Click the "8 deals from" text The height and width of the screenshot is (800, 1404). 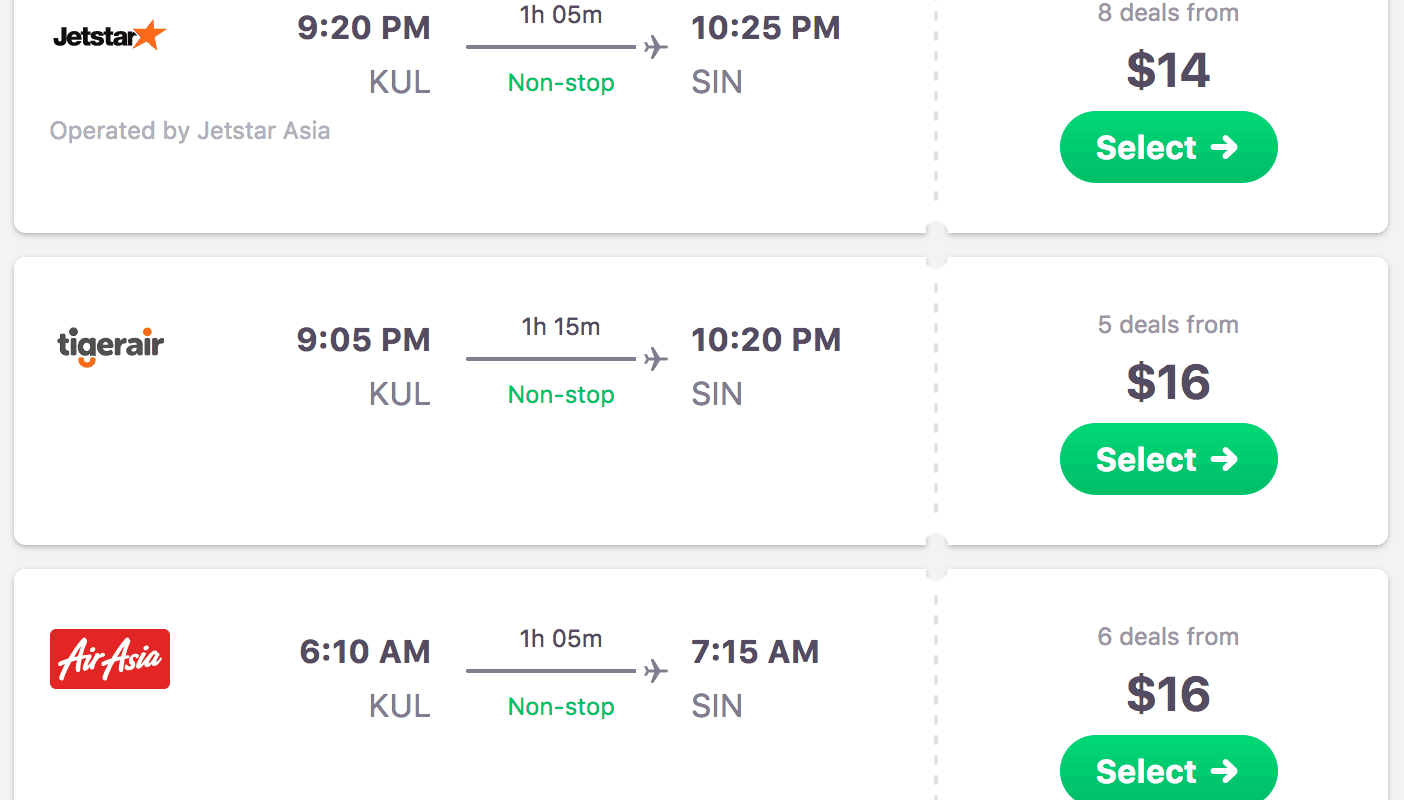click(1168, 13)
